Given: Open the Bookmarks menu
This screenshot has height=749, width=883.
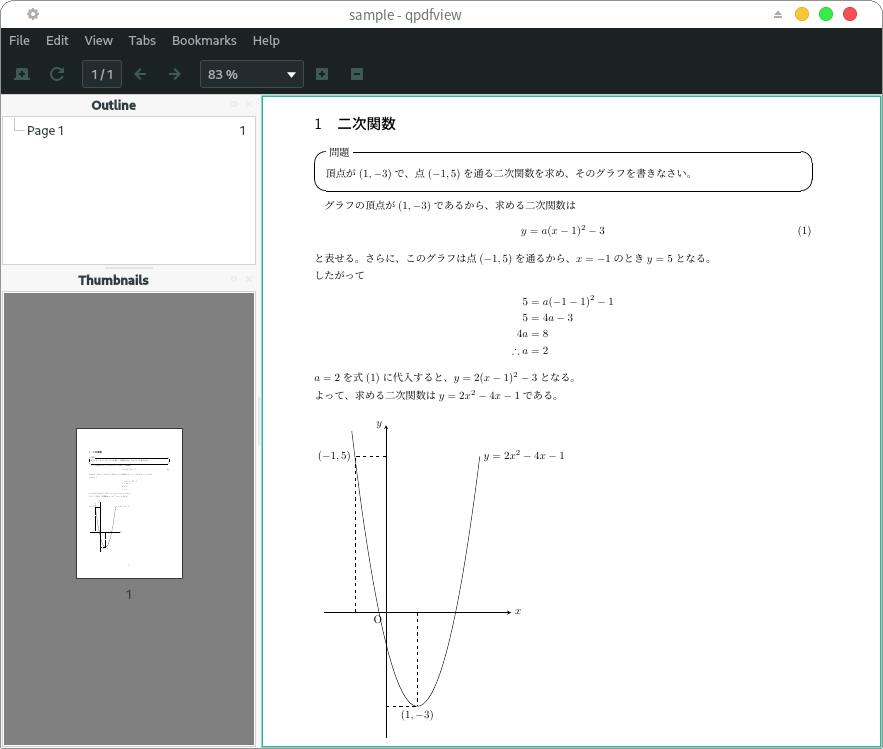Looking at the screenshot, I should point(204,41).
